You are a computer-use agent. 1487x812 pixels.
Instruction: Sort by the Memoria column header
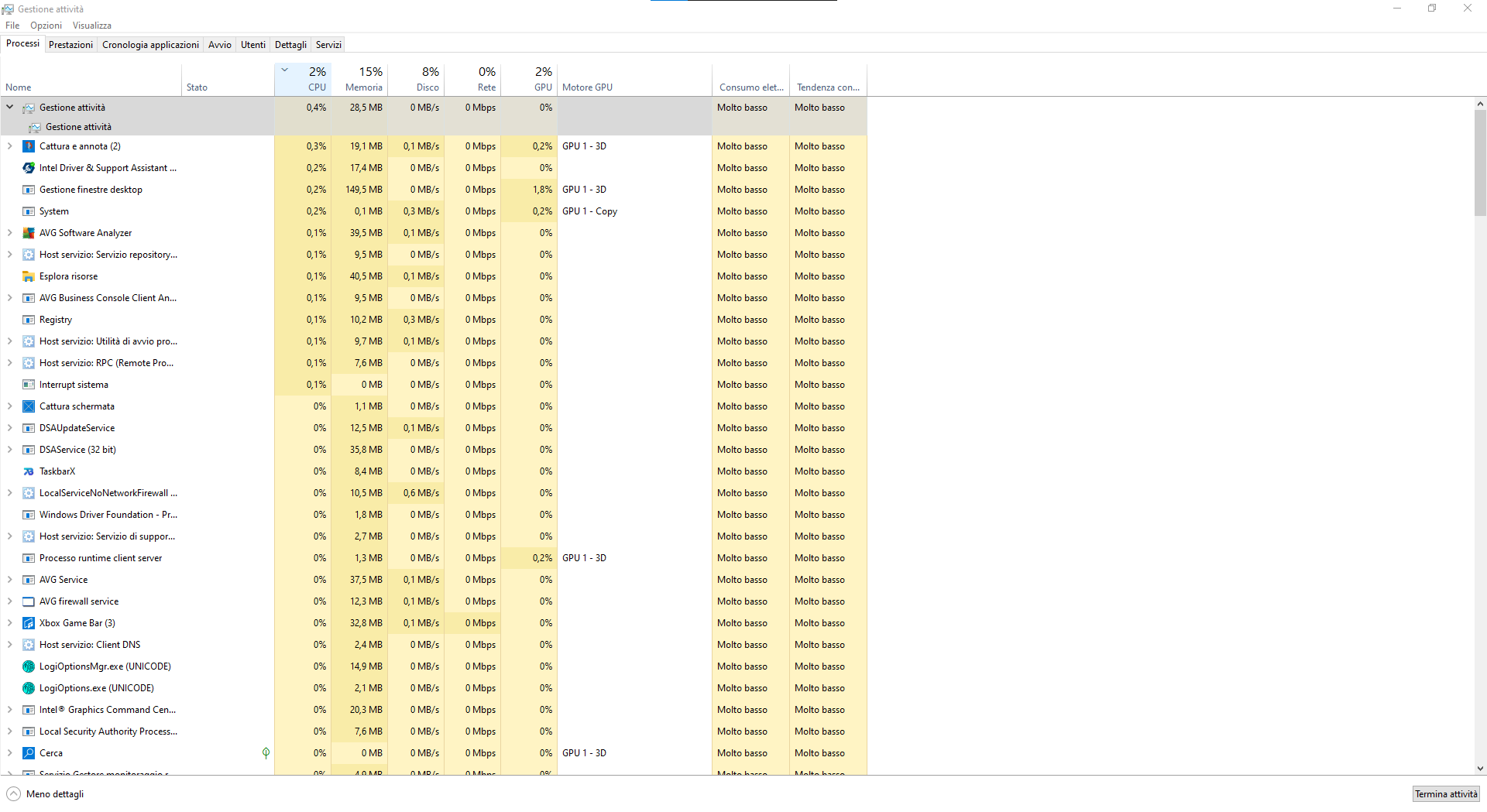(x=359, y=79)
